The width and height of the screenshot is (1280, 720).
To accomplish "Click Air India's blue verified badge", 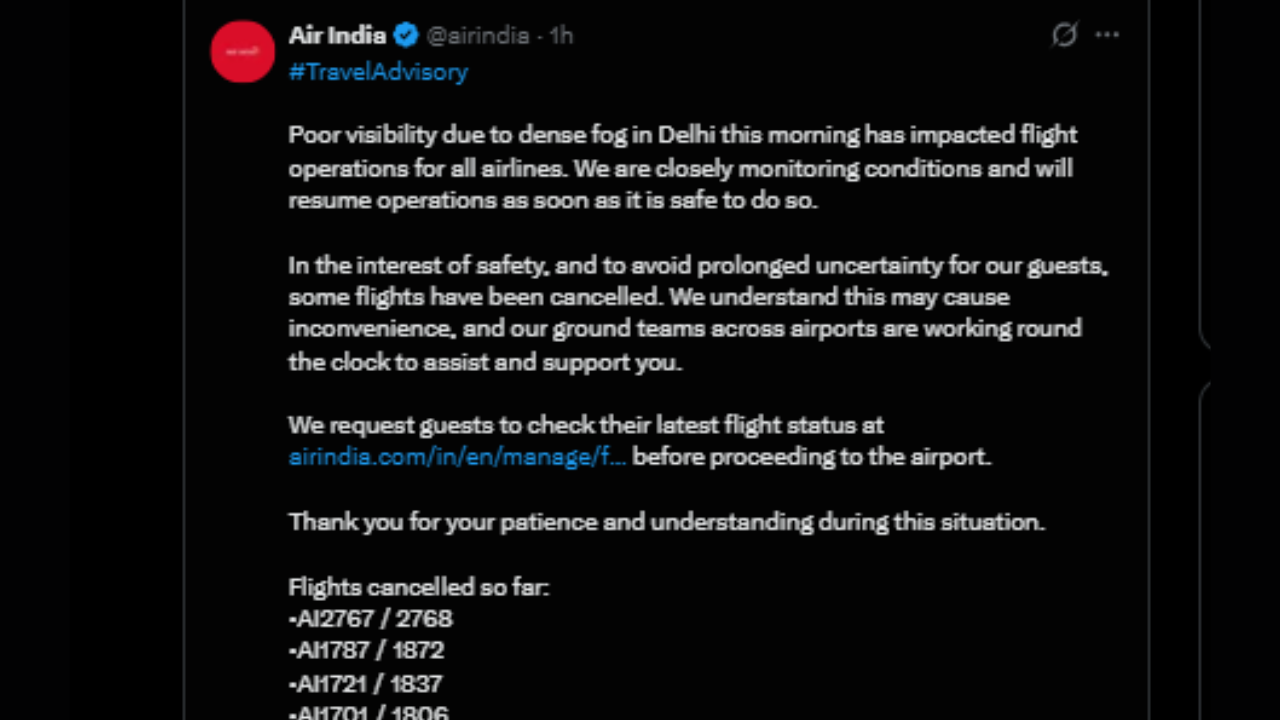I will (405, 35).
